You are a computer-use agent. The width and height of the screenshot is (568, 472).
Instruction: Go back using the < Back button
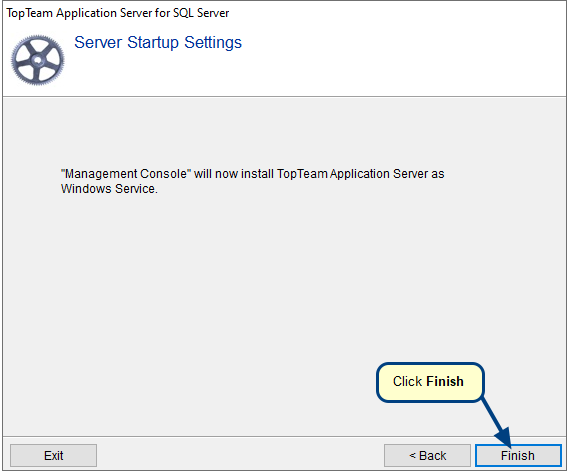pos(427,455)
